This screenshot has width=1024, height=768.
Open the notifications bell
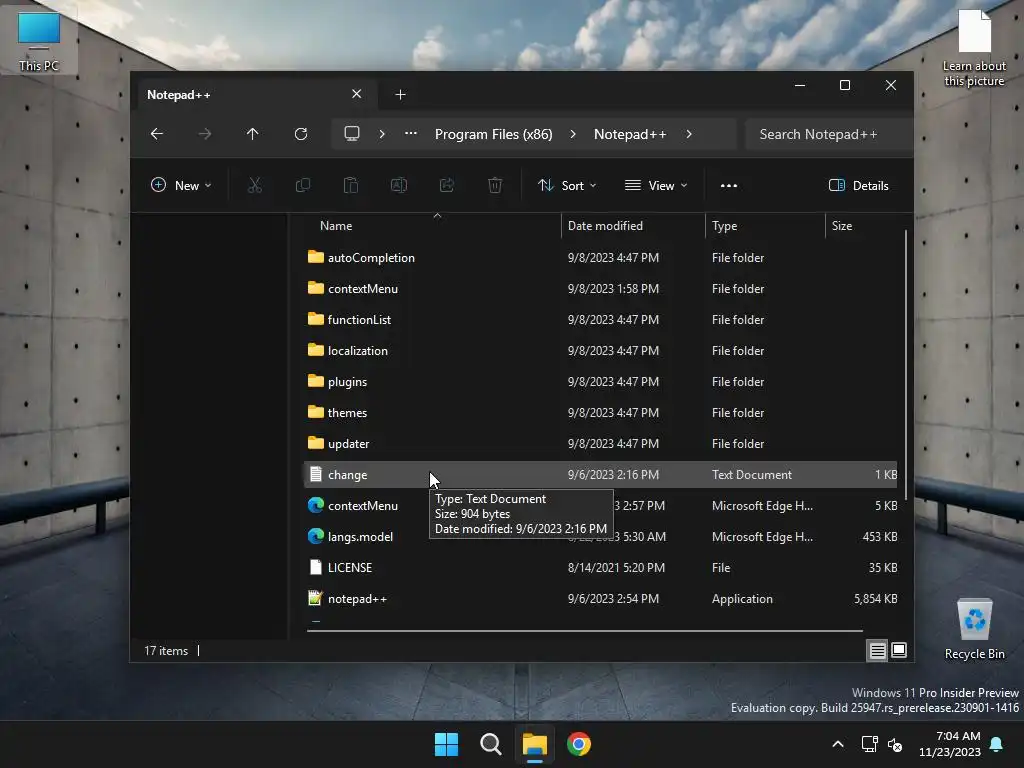pyautogui.click(x=997, y=744)
